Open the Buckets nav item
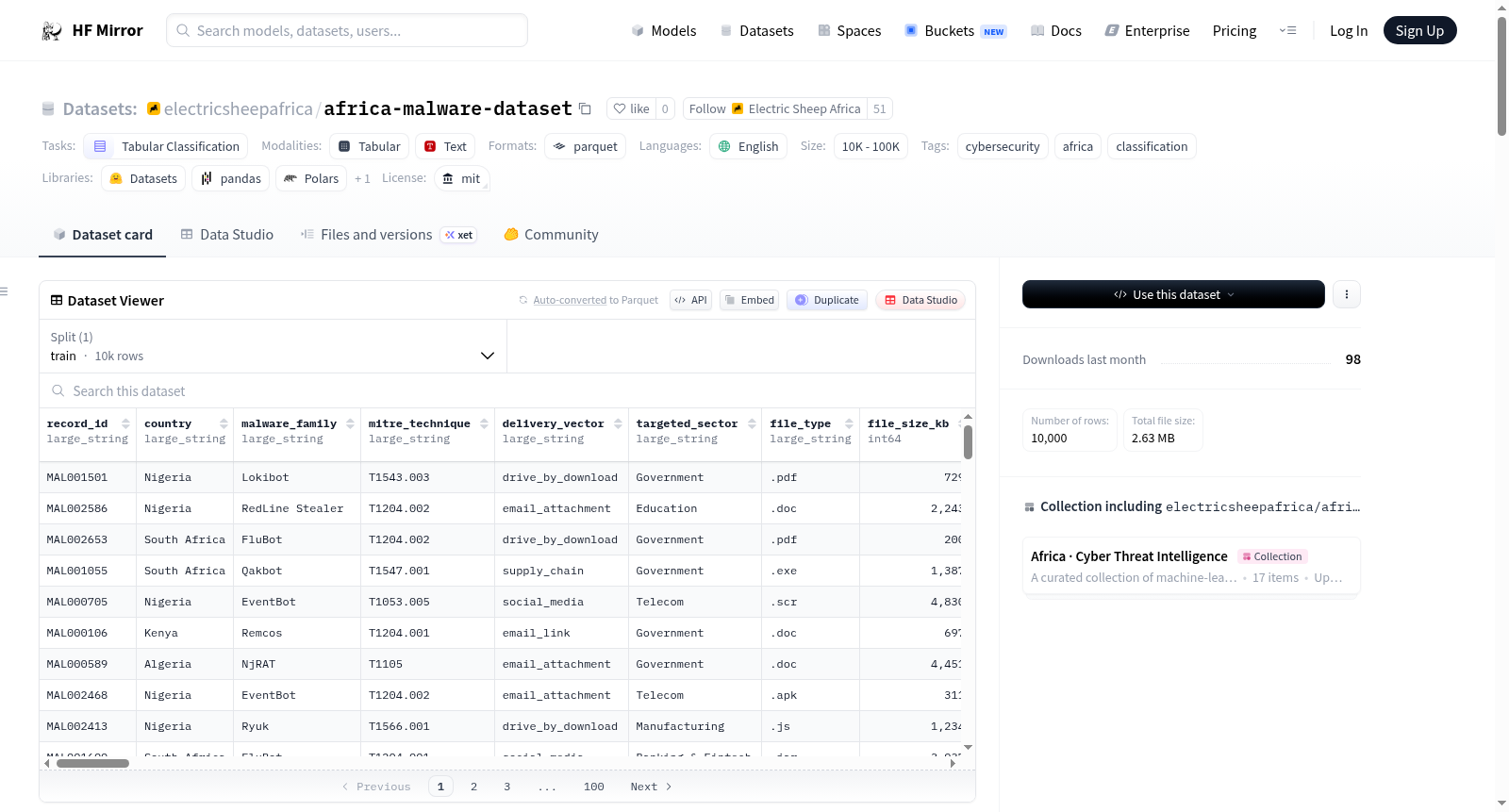 (955, 30)
